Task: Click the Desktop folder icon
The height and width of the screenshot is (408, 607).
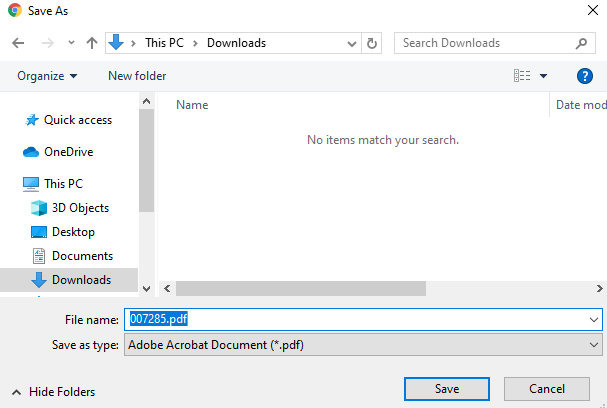Action: [x=39, y=232]
